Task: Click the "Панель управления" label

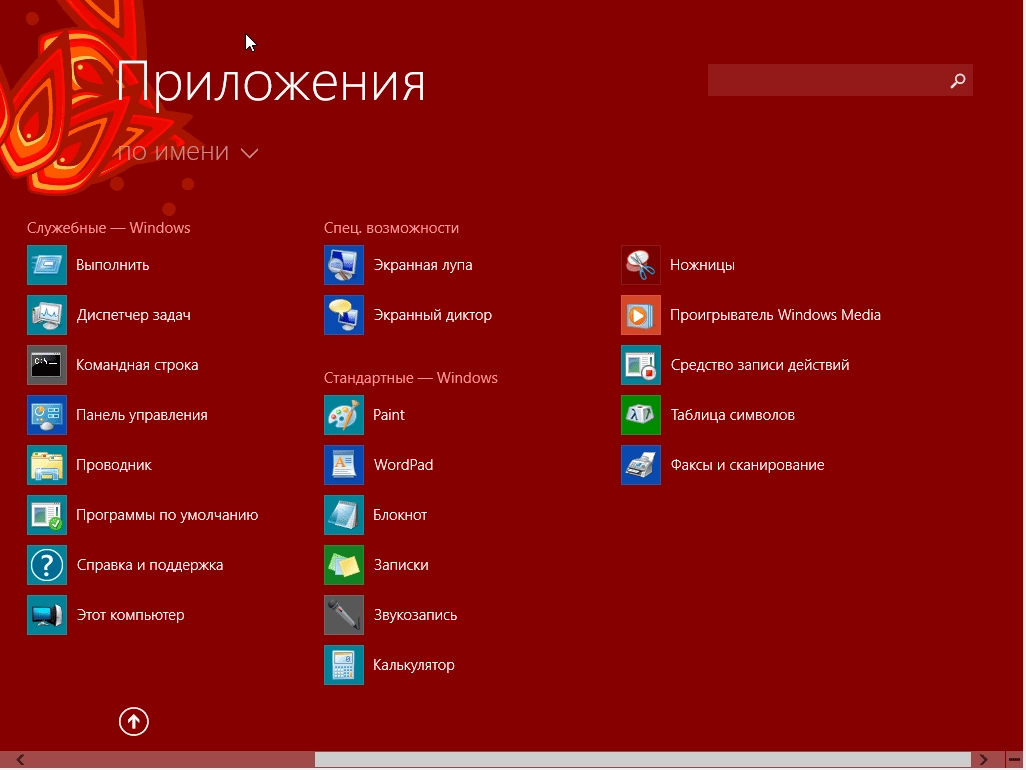Action: pyautogui.click(x=141, y=415)
